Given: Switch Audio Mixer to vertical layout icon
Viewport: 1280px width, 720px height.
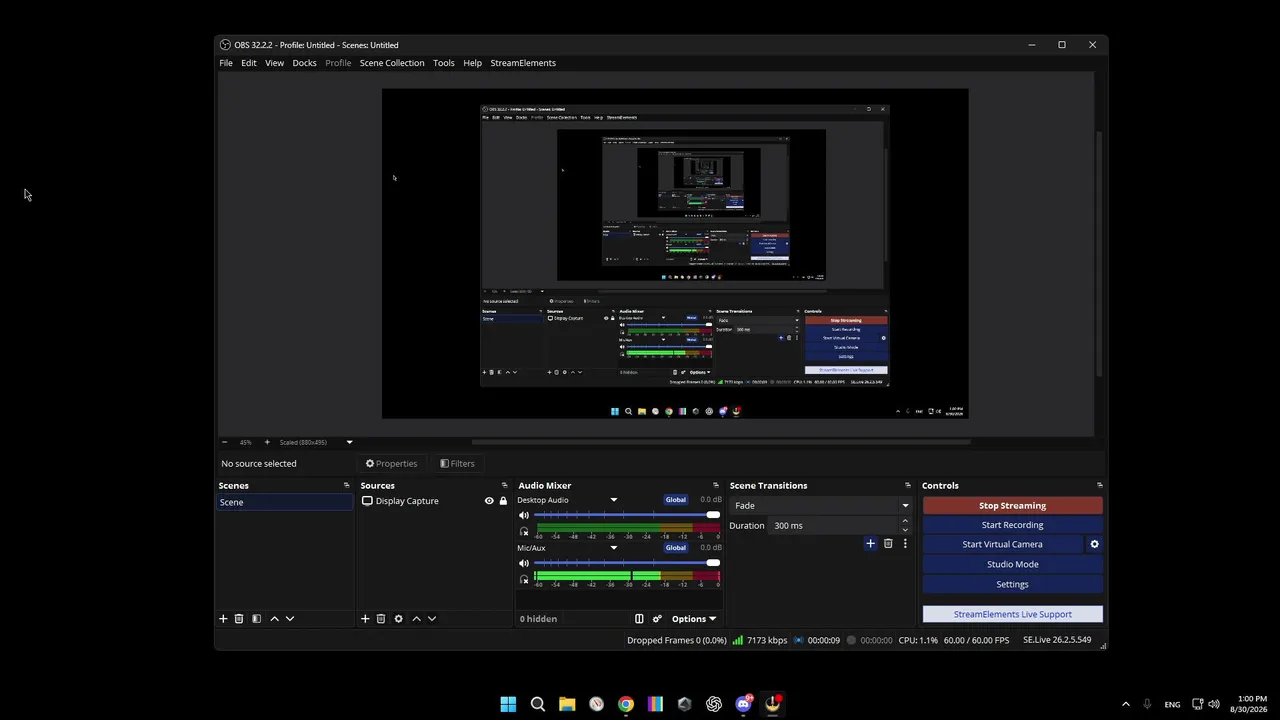Looking at the screenshot, I should click(639, 619).
